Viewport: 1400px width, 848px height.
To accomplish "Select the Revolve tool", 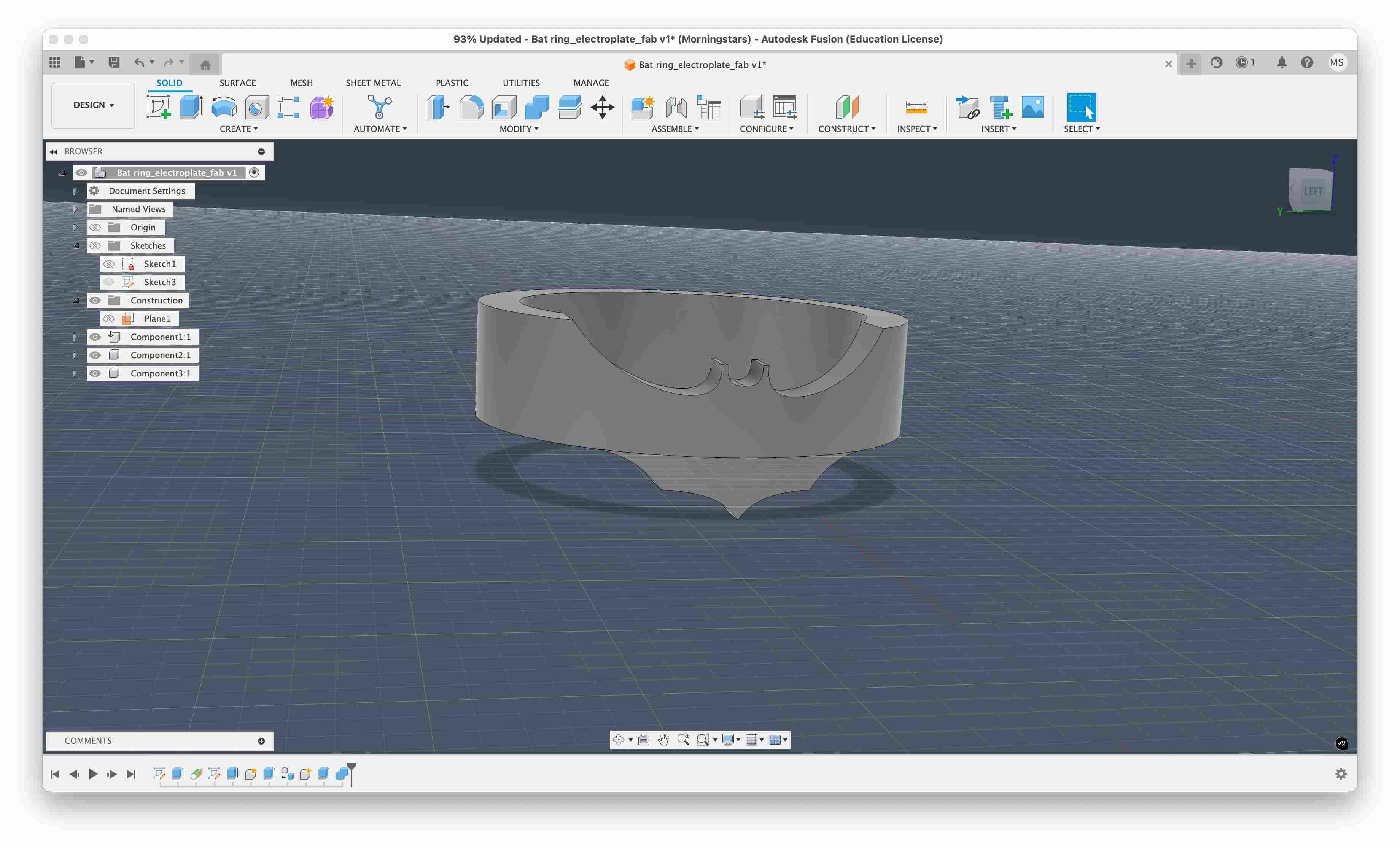I will click(224, 107).
